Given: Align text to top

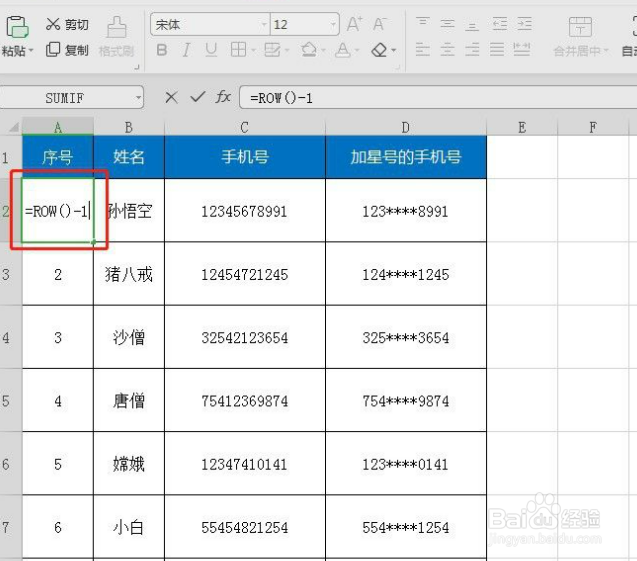Looking at the screenshot, I should 422,22.
